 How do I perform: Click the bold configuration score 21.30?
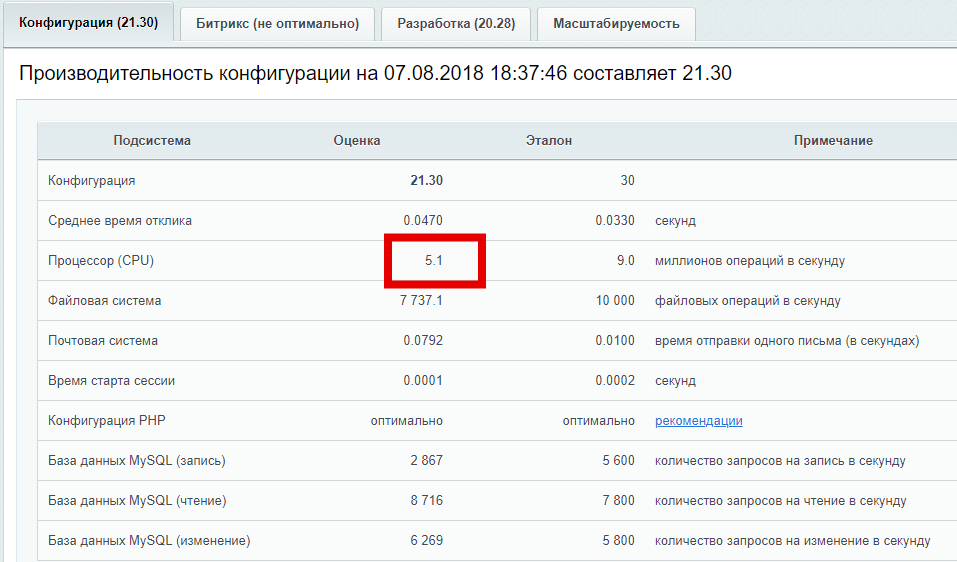(426, 181)
